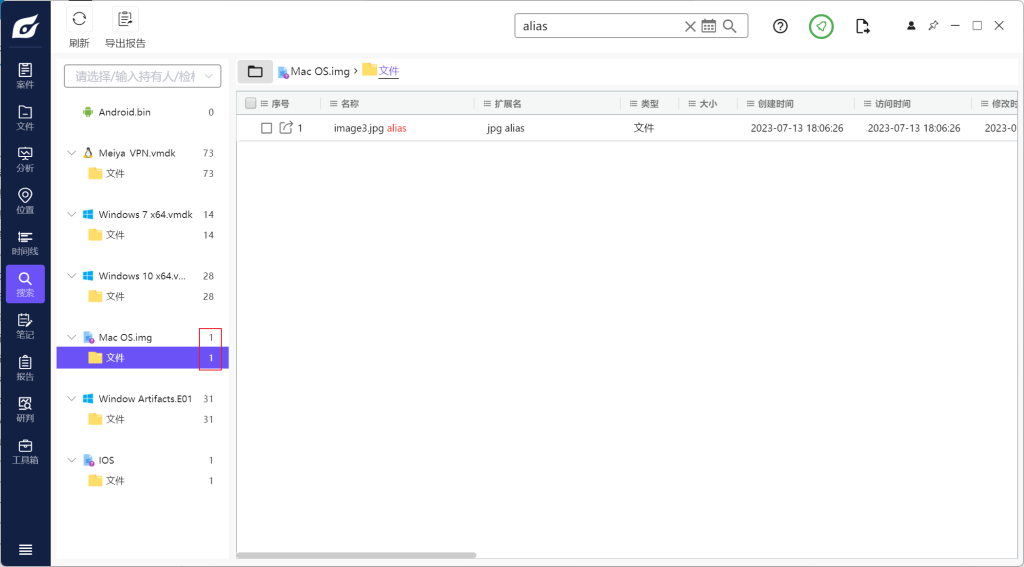Open the help question mark icon
1024x567 pixels.
tap(781, 26)
